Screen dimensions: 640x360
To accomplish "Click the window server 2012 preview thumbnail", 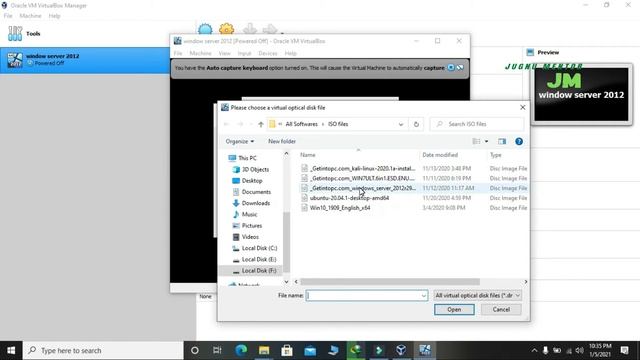I will tap(581, 94).
